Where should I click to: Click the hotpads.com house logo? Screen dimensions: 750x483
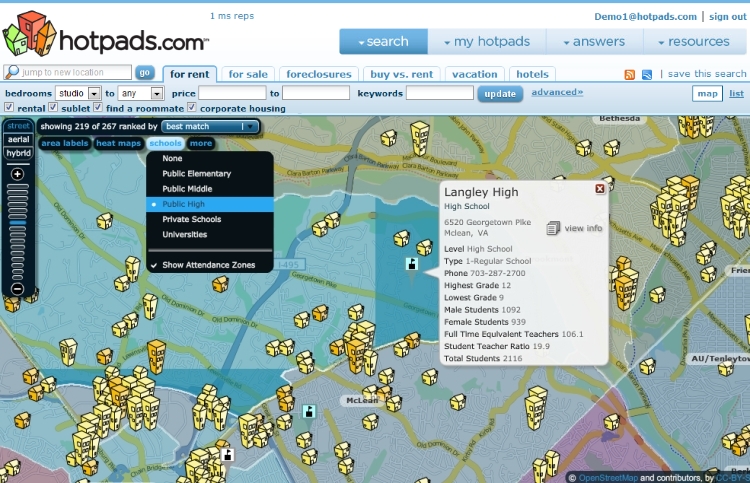(30, 33)
